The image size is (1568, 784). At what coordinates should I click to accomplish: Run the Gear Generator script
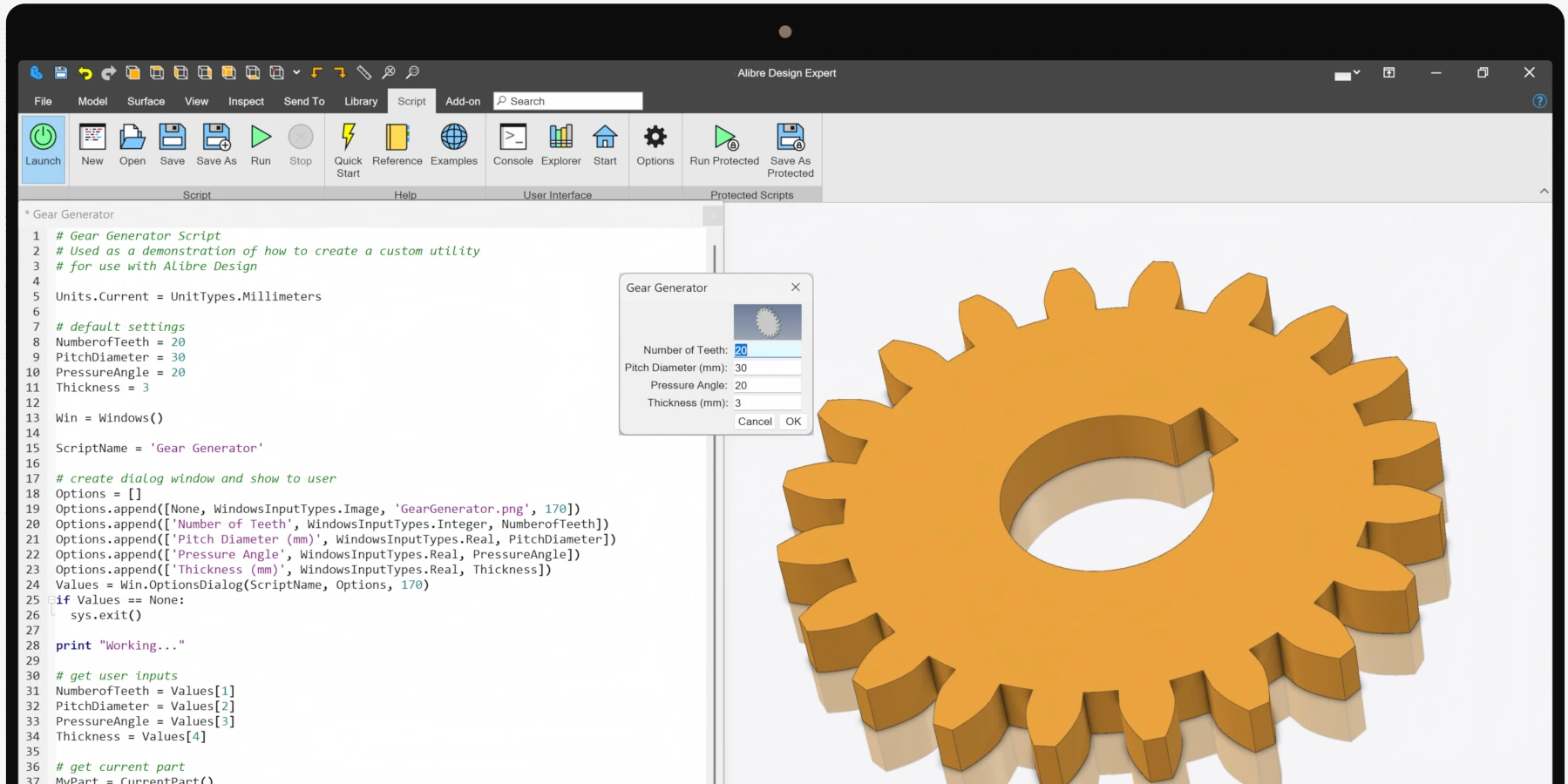[261, 145]
